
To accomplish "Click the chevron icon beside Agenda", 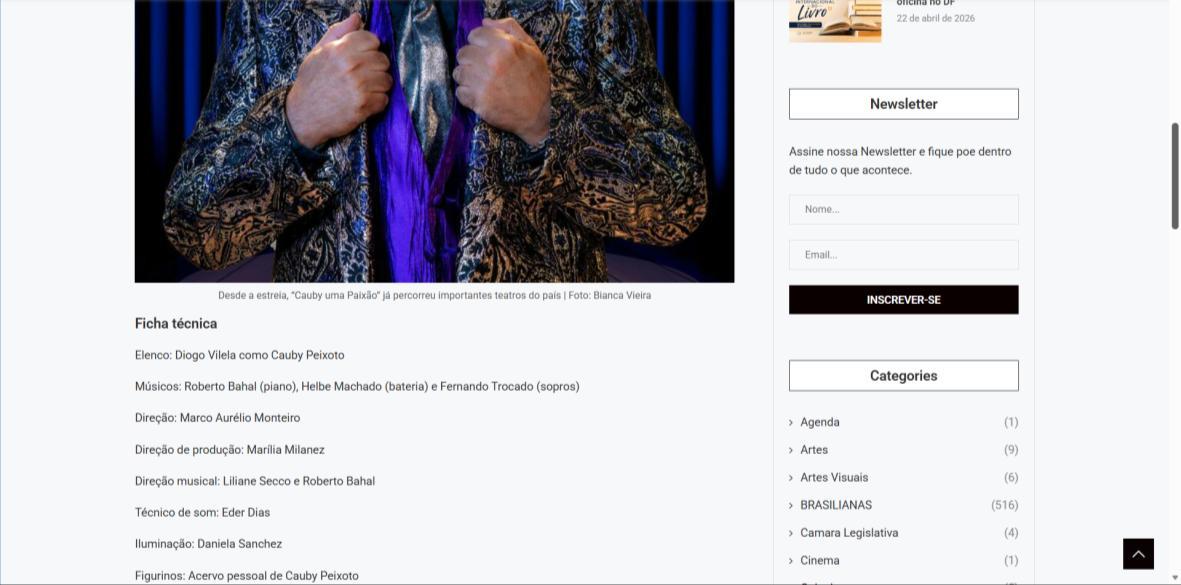I will coord(791,423).
